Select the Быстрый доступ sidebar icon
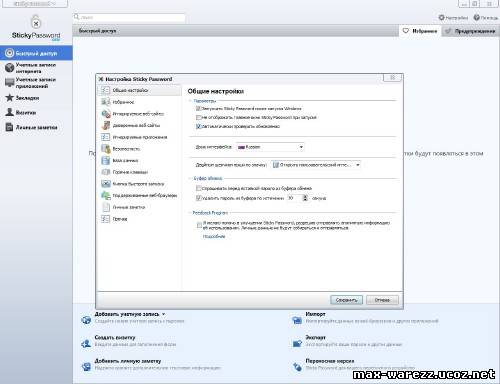 coord(9,53)
